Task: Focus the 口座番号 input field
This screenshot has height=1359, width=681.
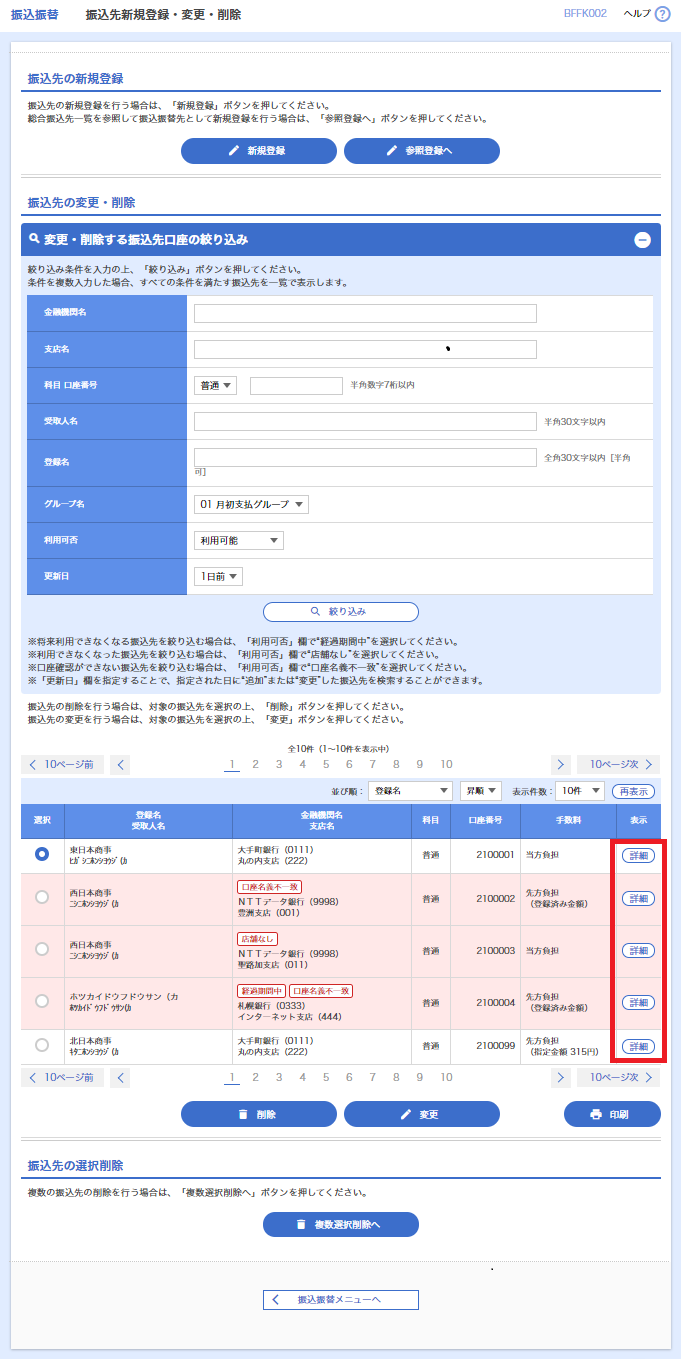Action: pos(296,385)
